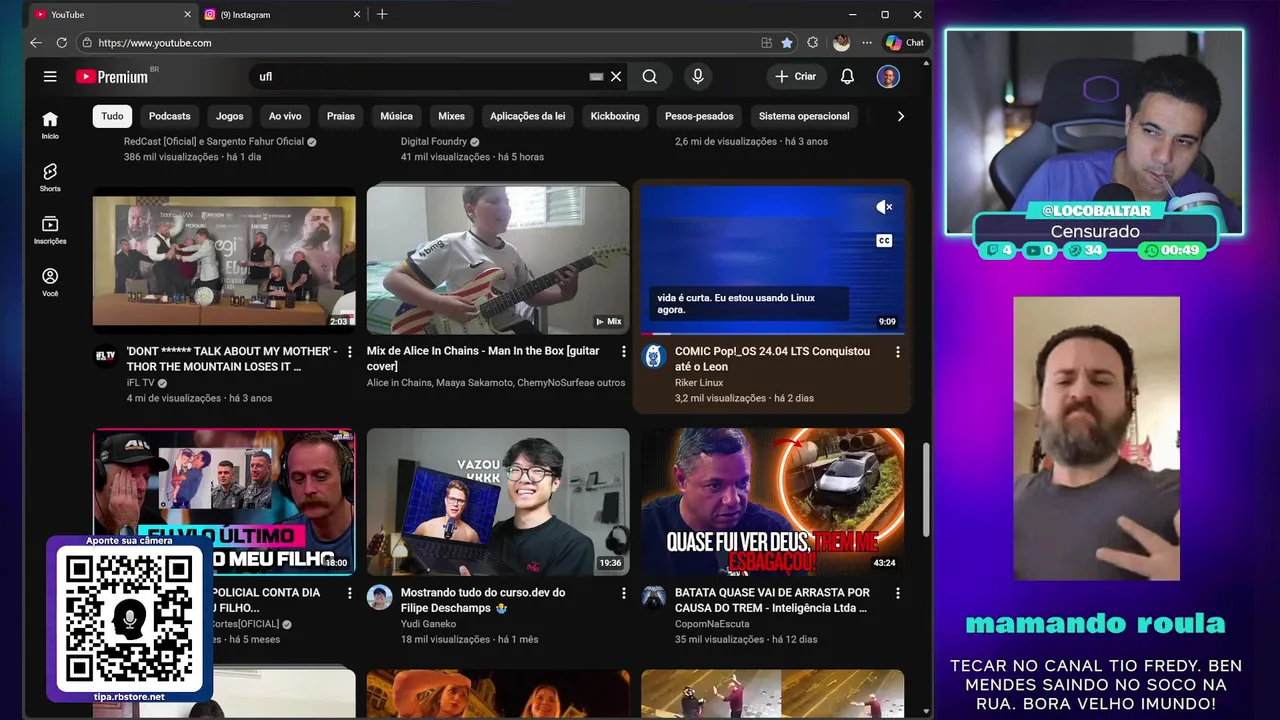Select the Música filter chip
Screen dimensions: 1280x720
point(396,116)
